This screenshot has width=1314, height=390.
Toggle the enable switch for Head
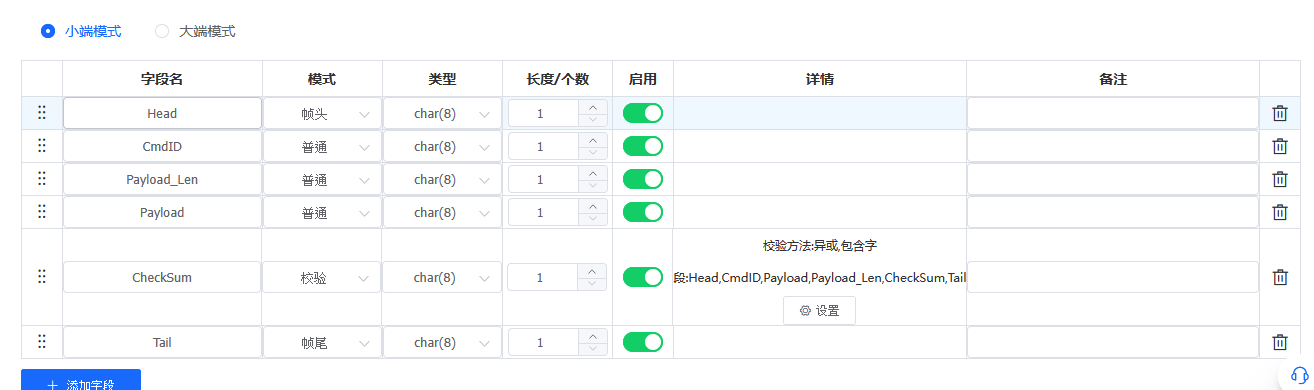[x=643, y=113]
